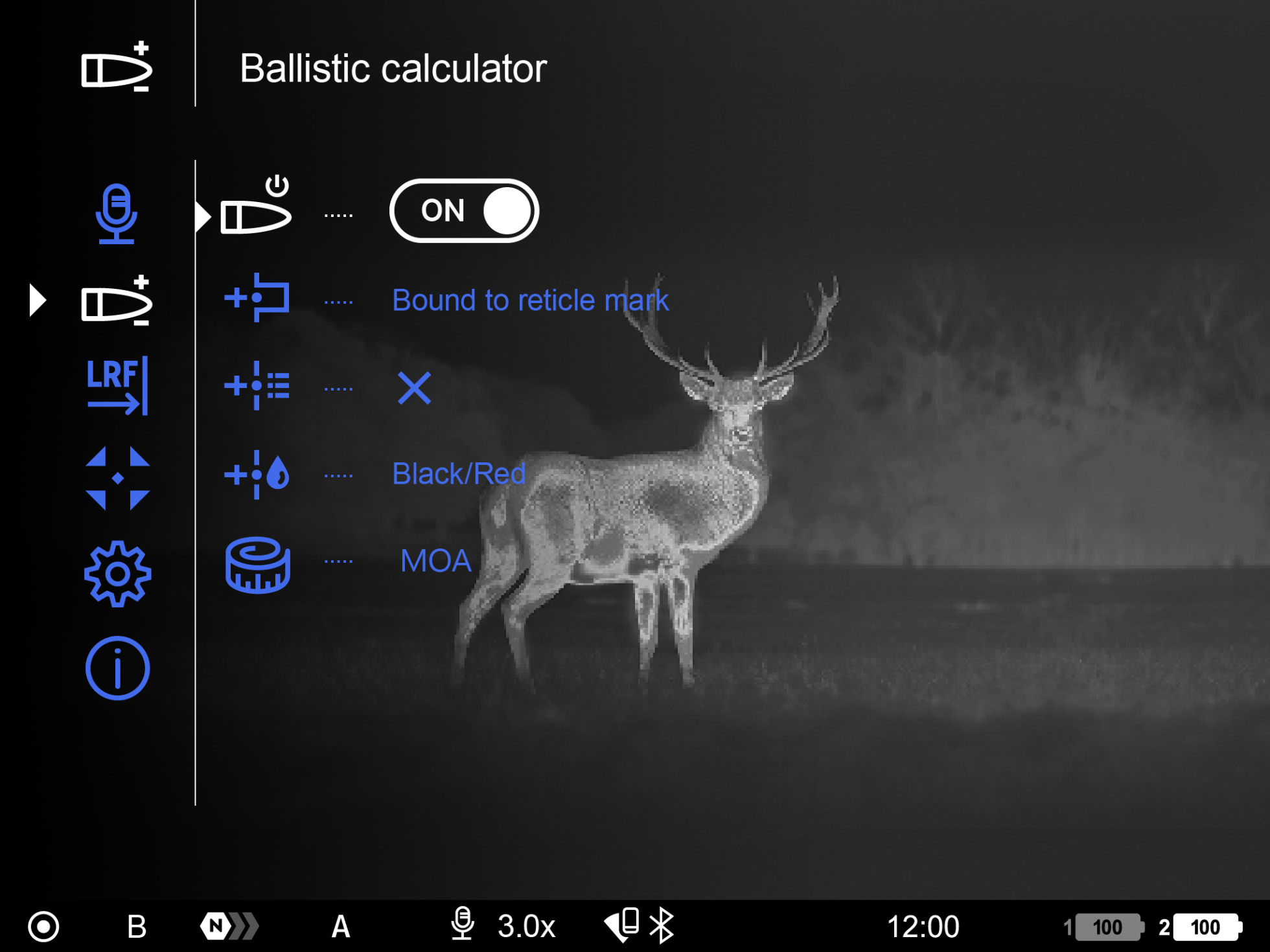Toggle the X value for ballistic marks
This screenshot has height=952, width=1270.
point(414,388)
